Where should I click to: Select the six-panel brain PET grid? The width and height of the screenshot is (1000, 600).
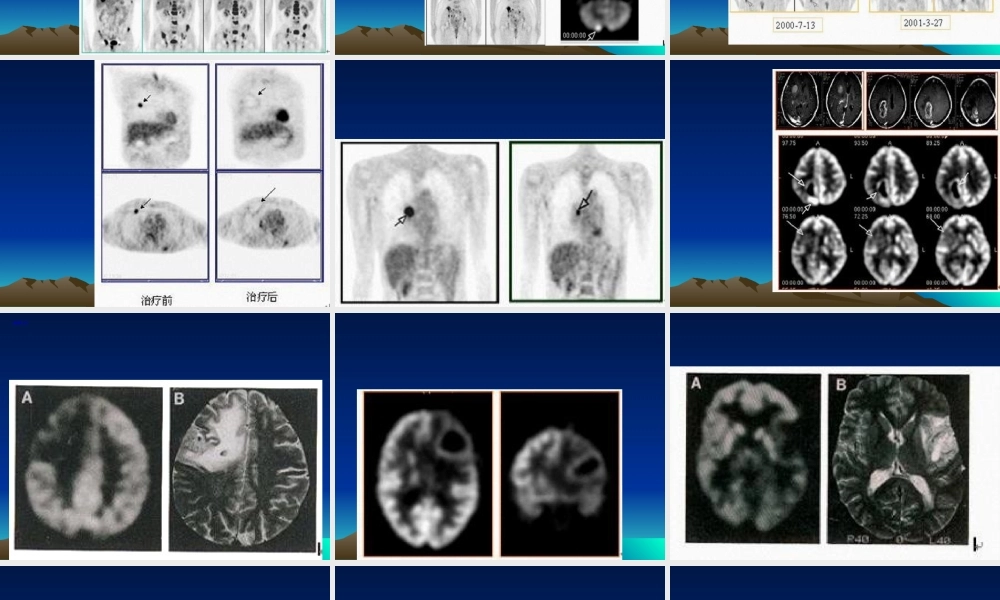pos(885,212)
